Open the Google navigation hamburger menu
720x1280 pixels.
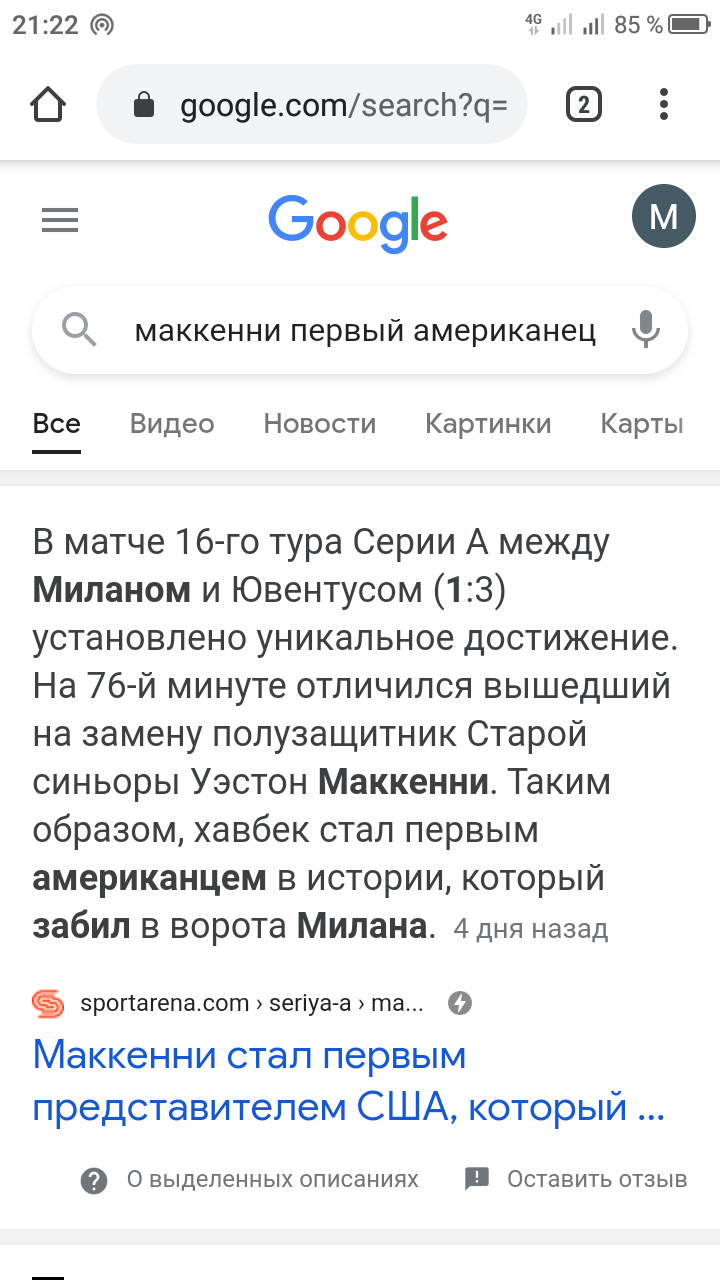coord(59,220)
